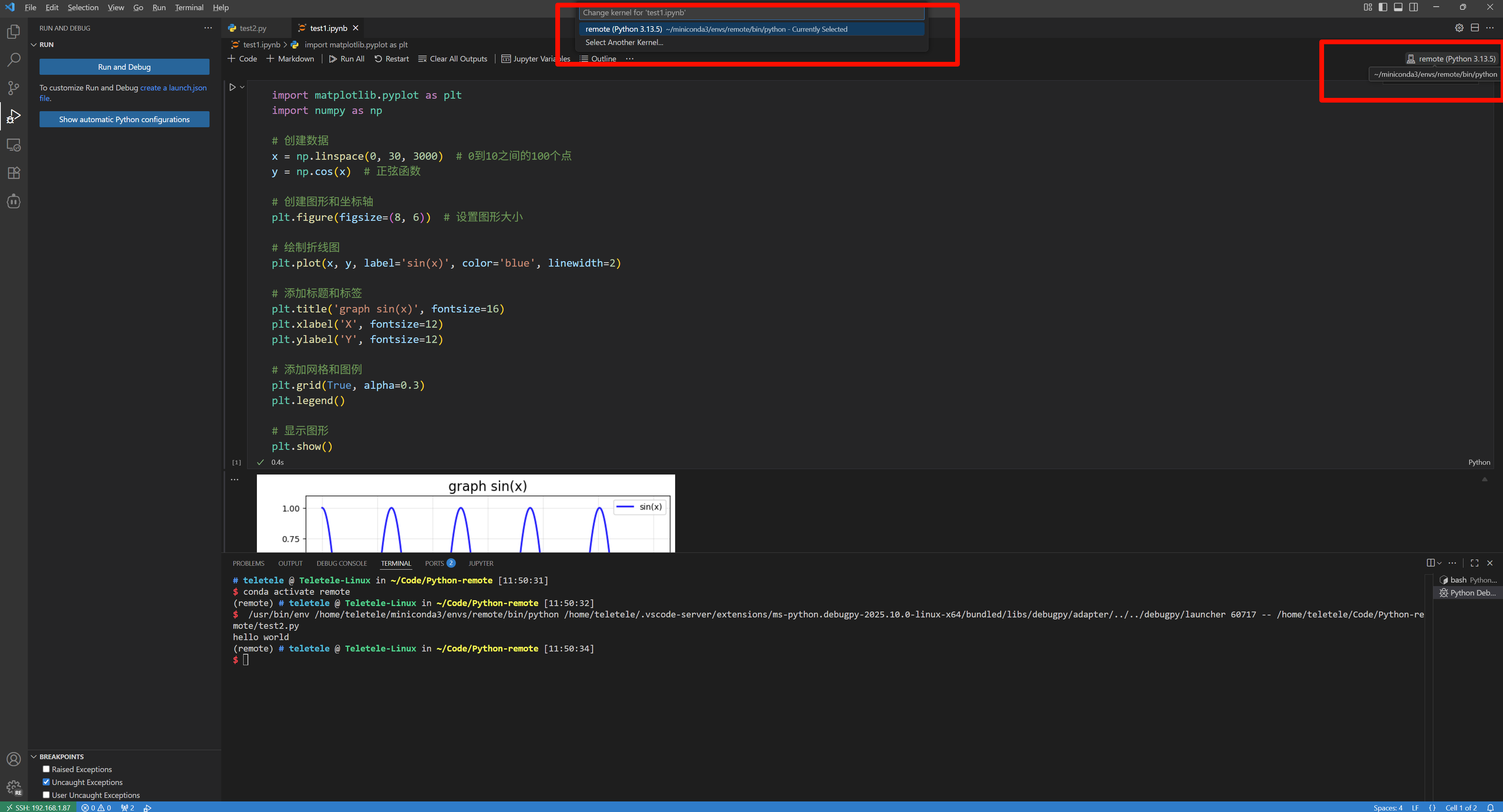Click the notebook settings gear icon
This screenshot has height=812, width=1503.
coord(1459,28)
